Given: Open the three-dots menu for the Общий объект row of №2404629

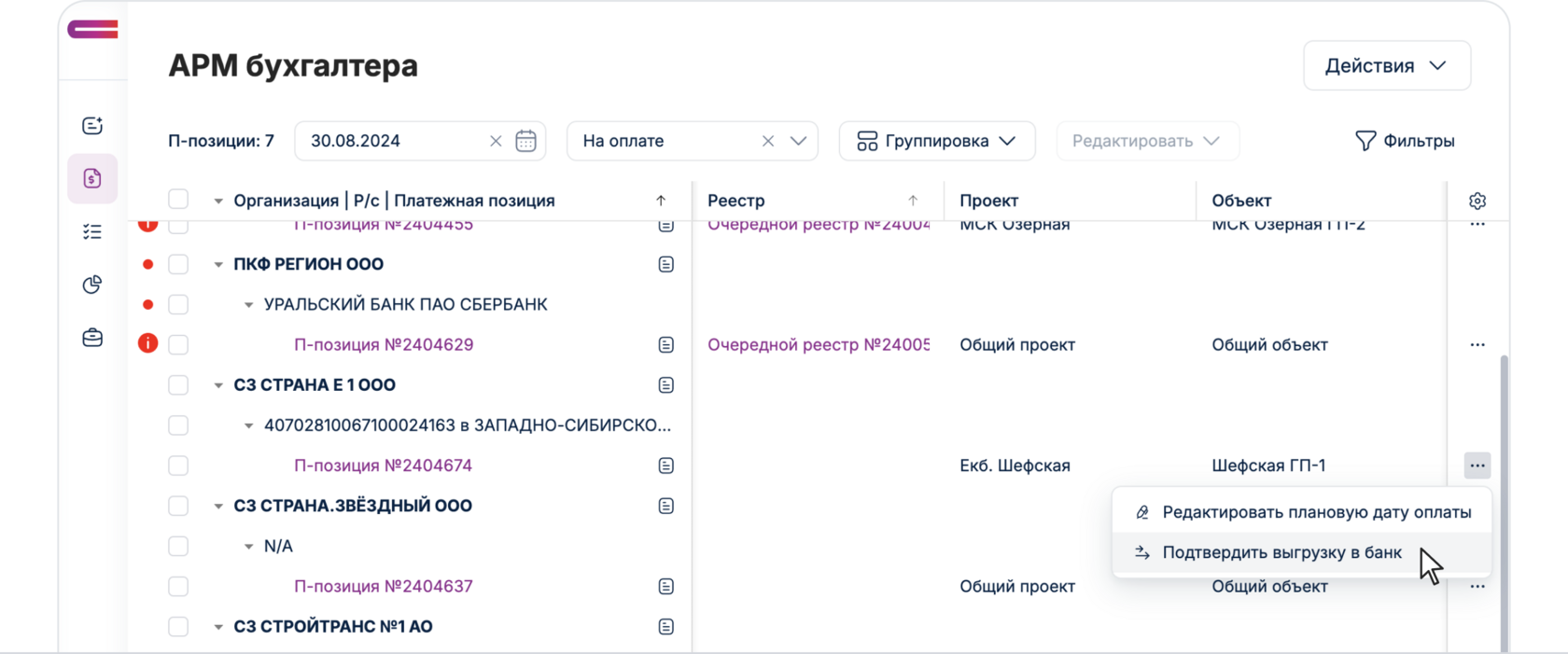Looking at the screenshot, I should click(1477, 345).
